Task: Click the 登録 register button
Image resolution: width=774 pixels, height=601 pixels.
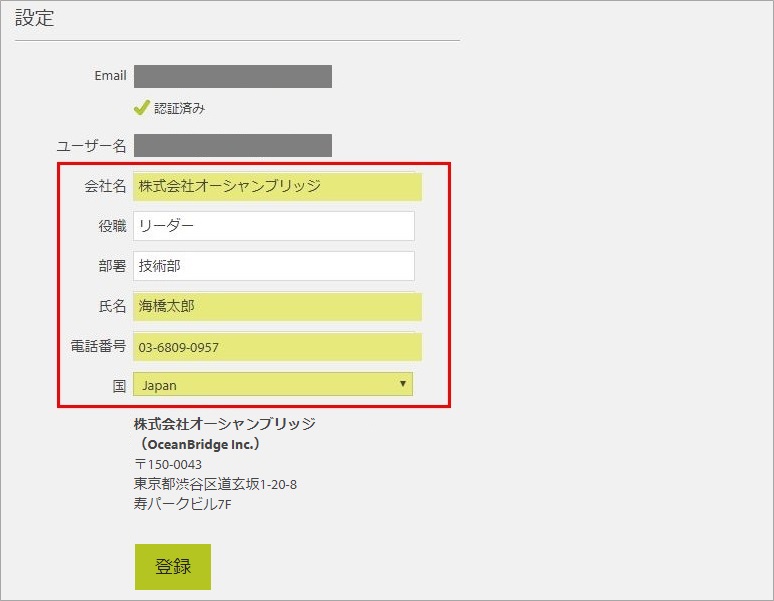Action: click(x=173, y=566)
